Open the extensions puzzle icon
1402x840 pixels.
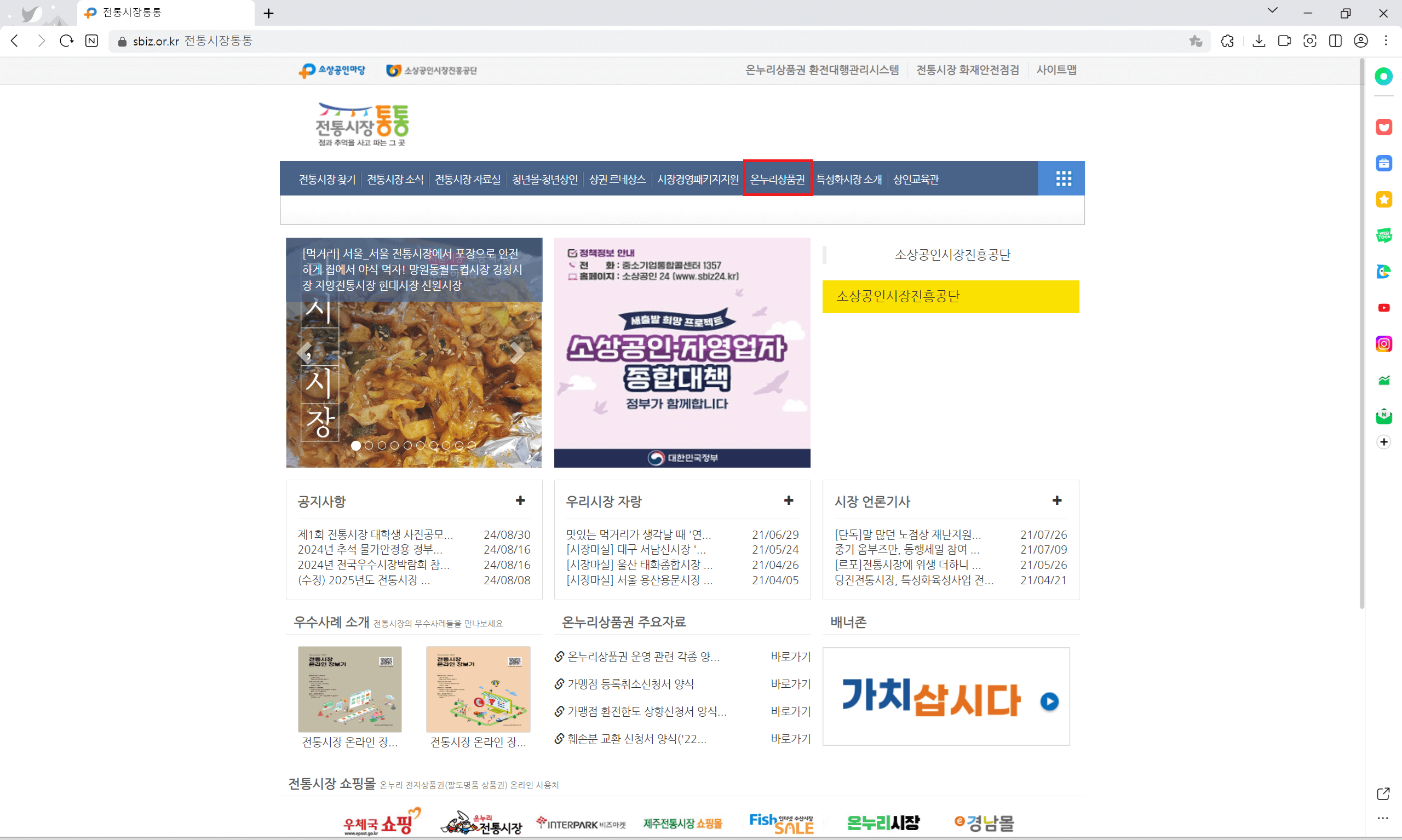click(1227, 41)
